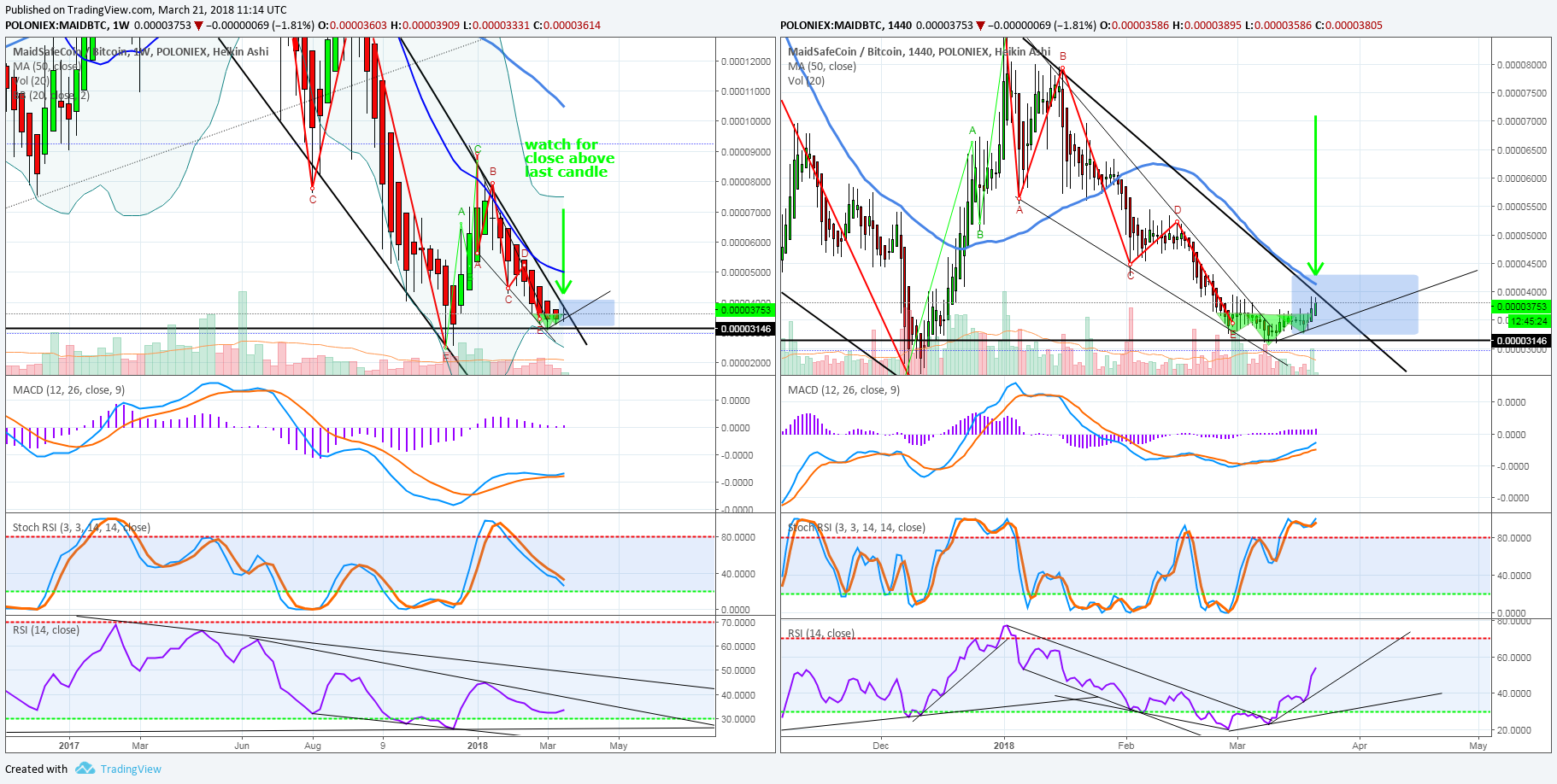Image resolution: width=1557 pixels, height=784 pixels.
Task: Select the daily RSI (14, close) label
Action: 821,633
